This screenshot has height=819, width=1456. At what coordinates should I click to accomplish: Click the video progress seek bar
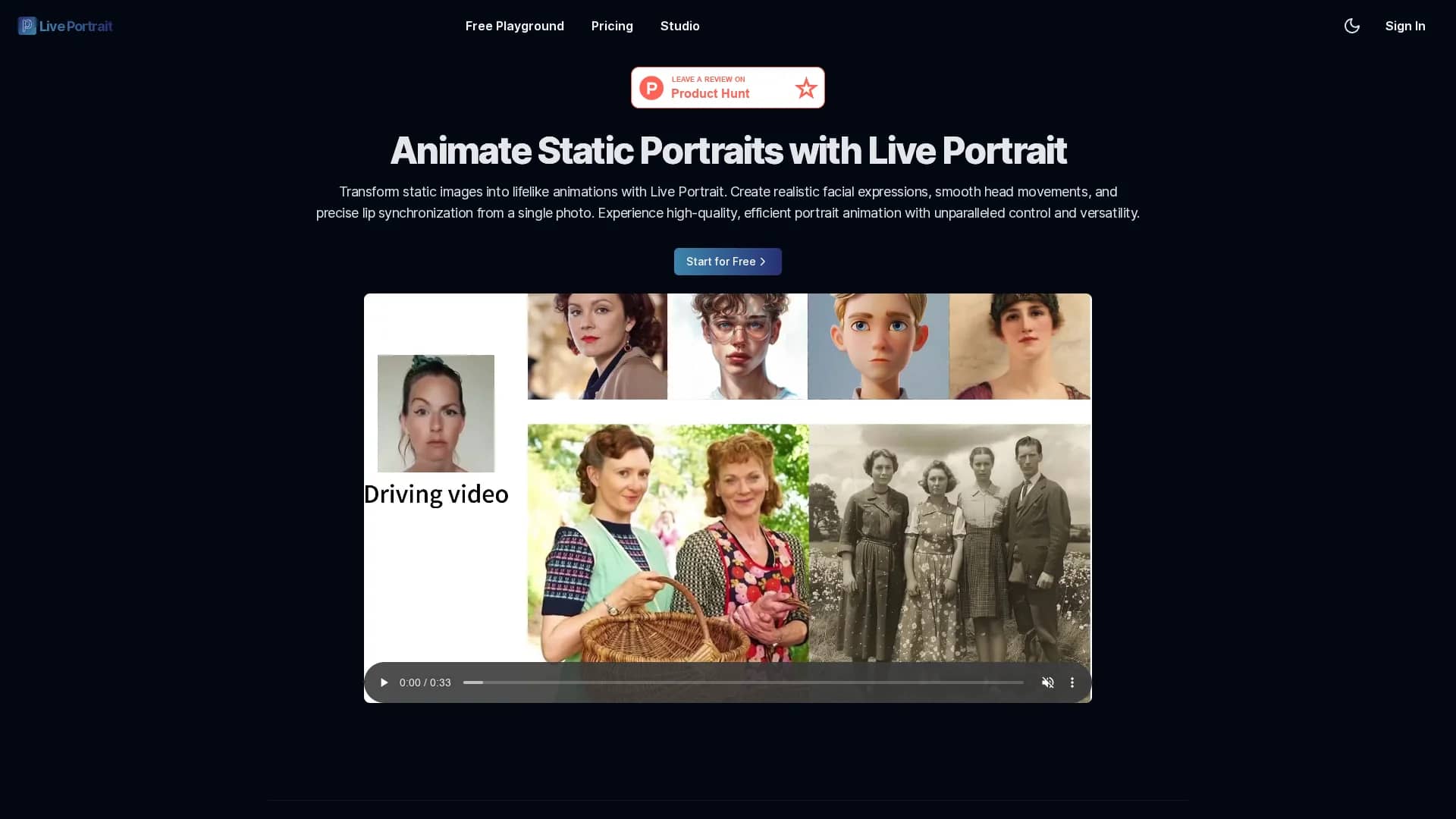[743, 682]
